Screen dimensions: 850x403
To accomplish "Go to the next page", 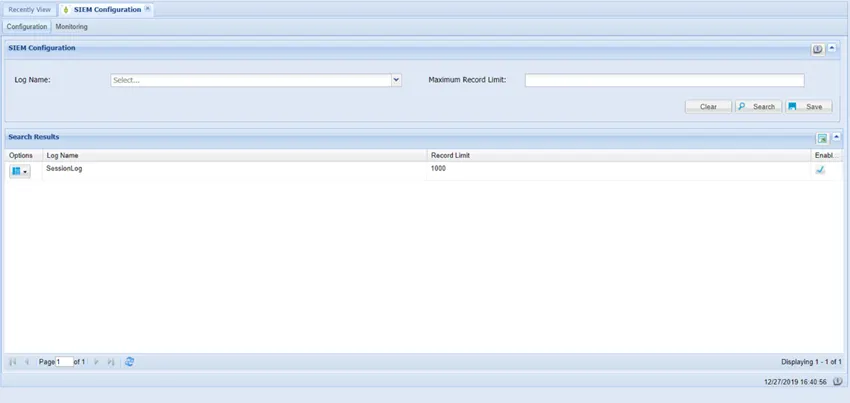I will [x=96, y=362].
